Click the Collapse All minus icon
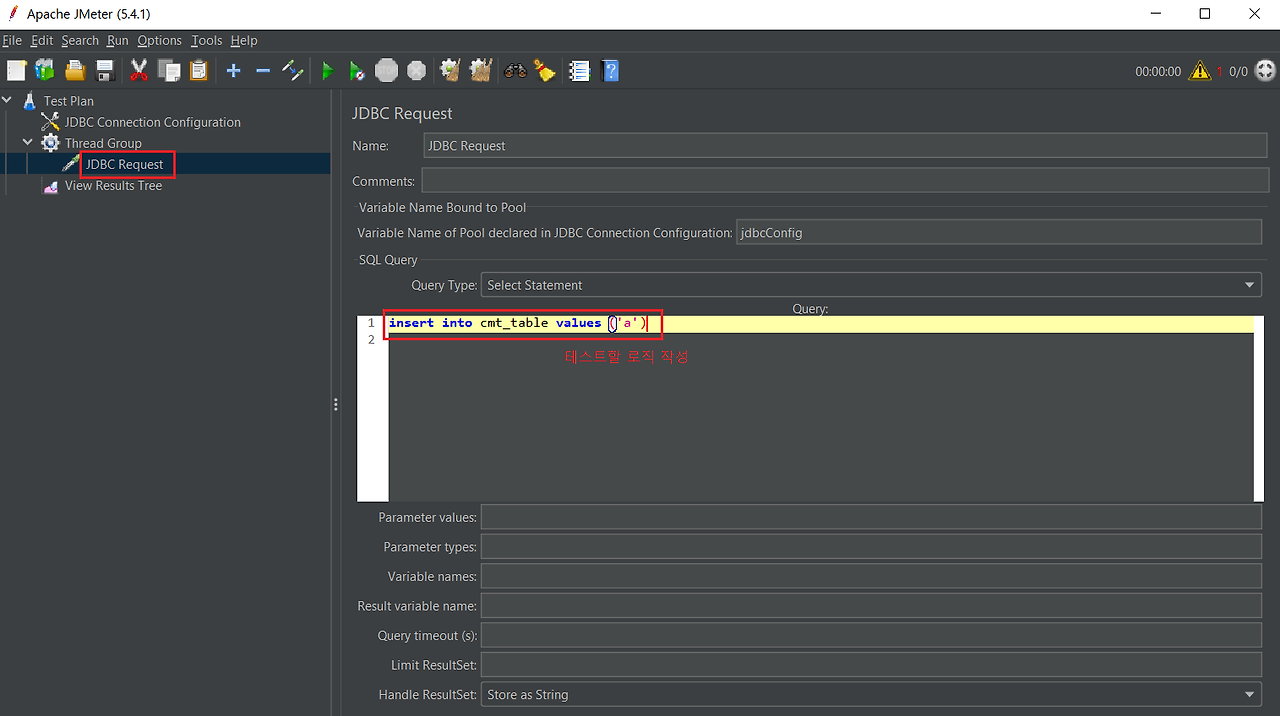This screenshot has width=1280, height=716. tap(263, 71)
